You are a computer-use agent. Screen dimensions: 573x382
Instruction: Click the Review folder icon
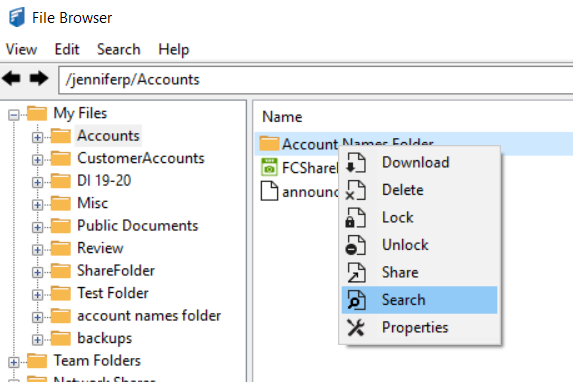point(61,248)
